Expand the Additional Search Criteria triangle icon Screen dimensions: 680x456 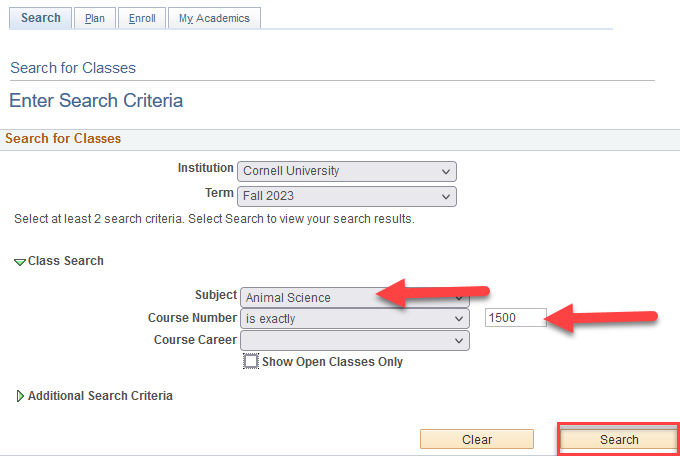point(20,396)
